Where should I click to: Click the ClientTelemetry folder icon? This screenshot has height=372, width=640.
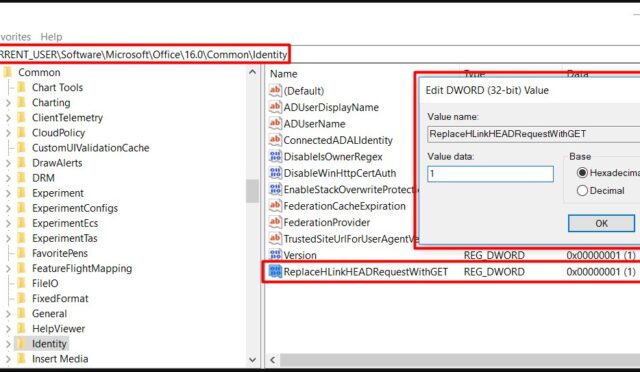tap(22, 118)
